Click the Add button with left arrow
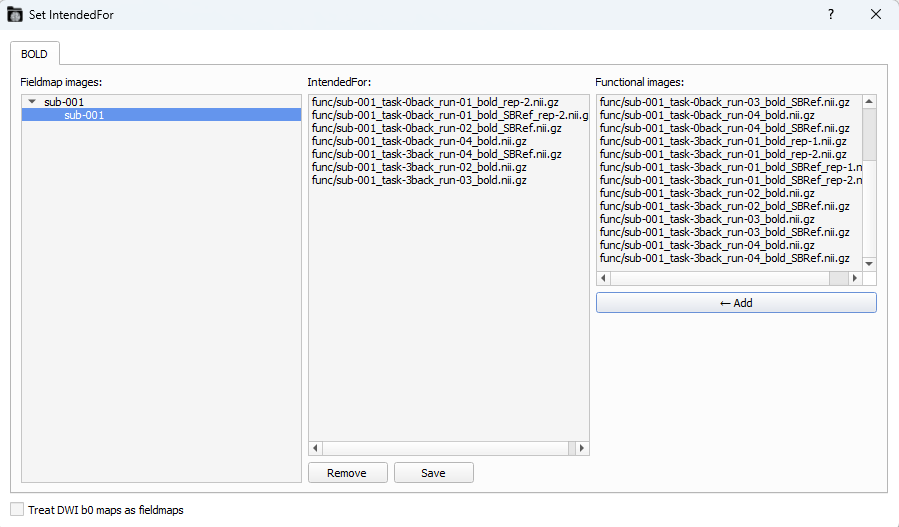The width and height of the screenshot is (899, 527). [x=736, y=303]
